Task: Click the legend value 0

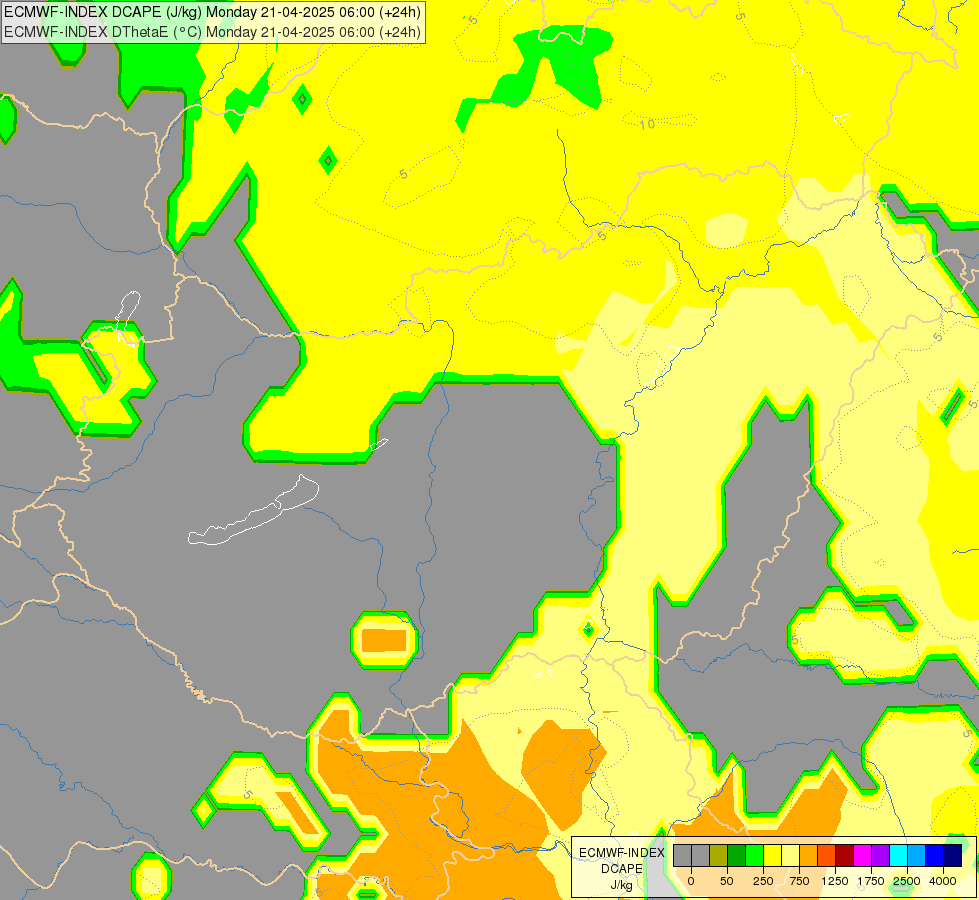Action: click(x=691, y=881)
